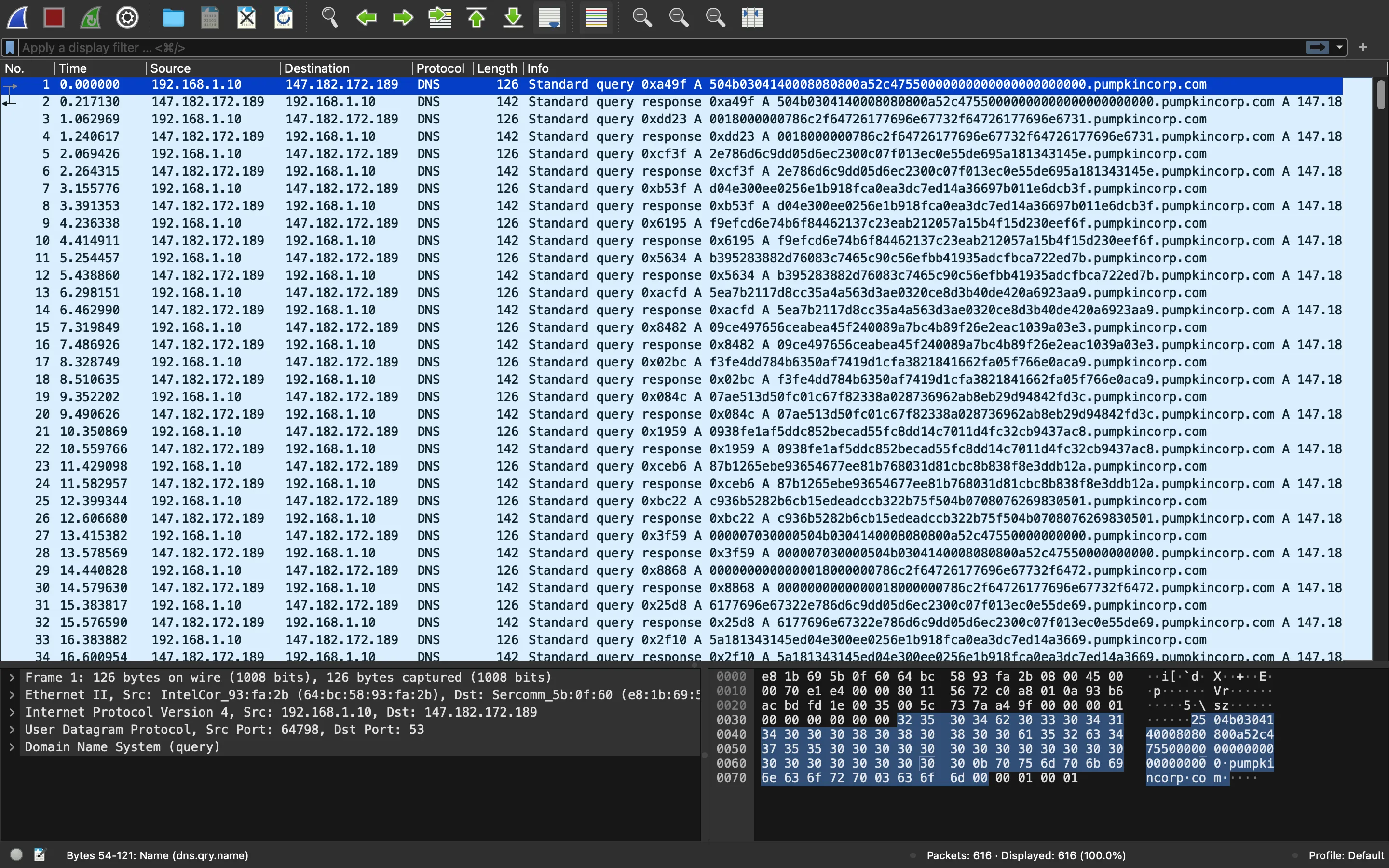This screenshot has height=868, width=1389.
Task: Select packet 27 query 0x3f59
Action: point(671,536)
